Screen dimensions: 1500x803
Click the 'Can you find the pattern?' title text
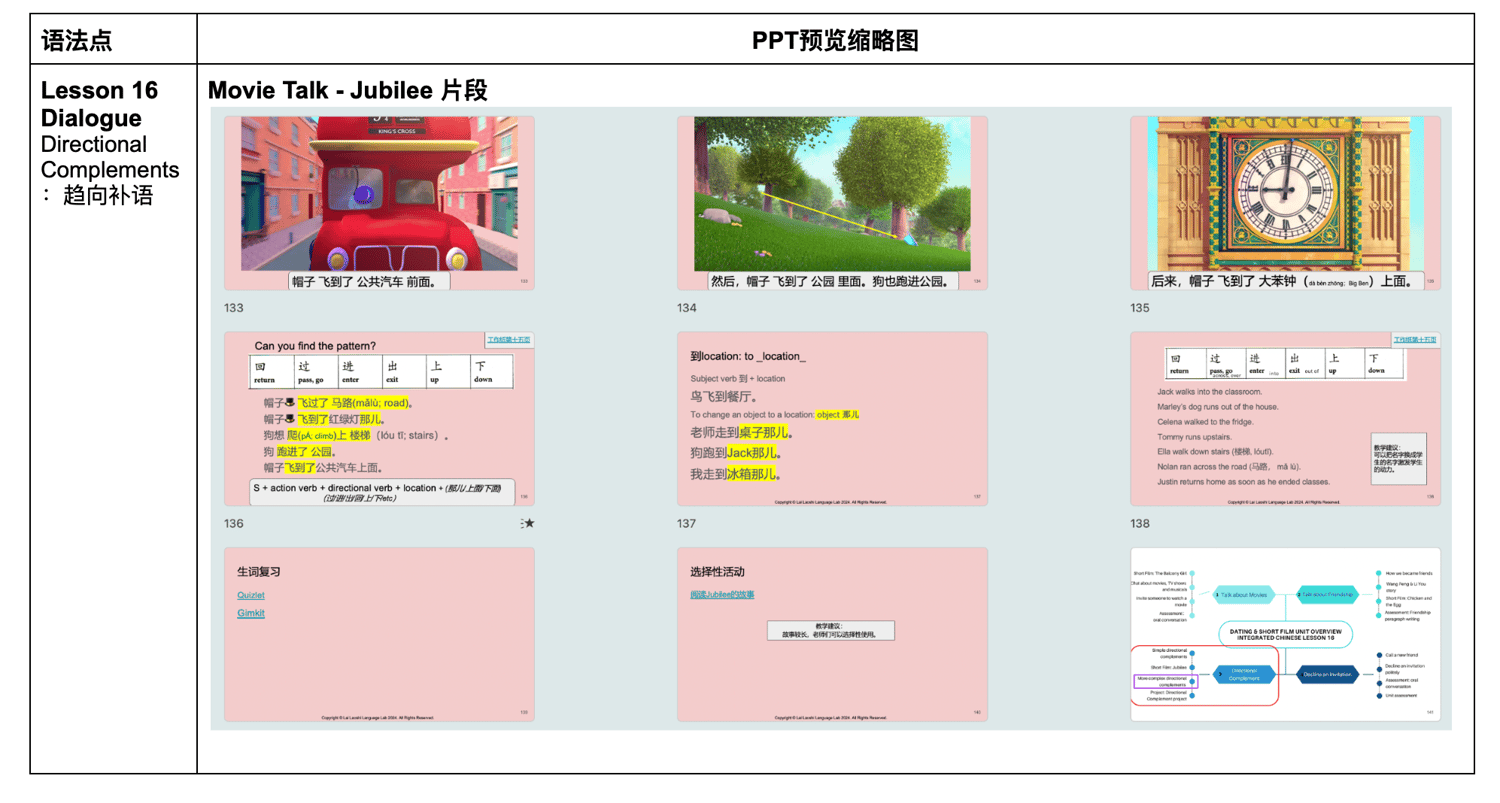click(315, 346)
